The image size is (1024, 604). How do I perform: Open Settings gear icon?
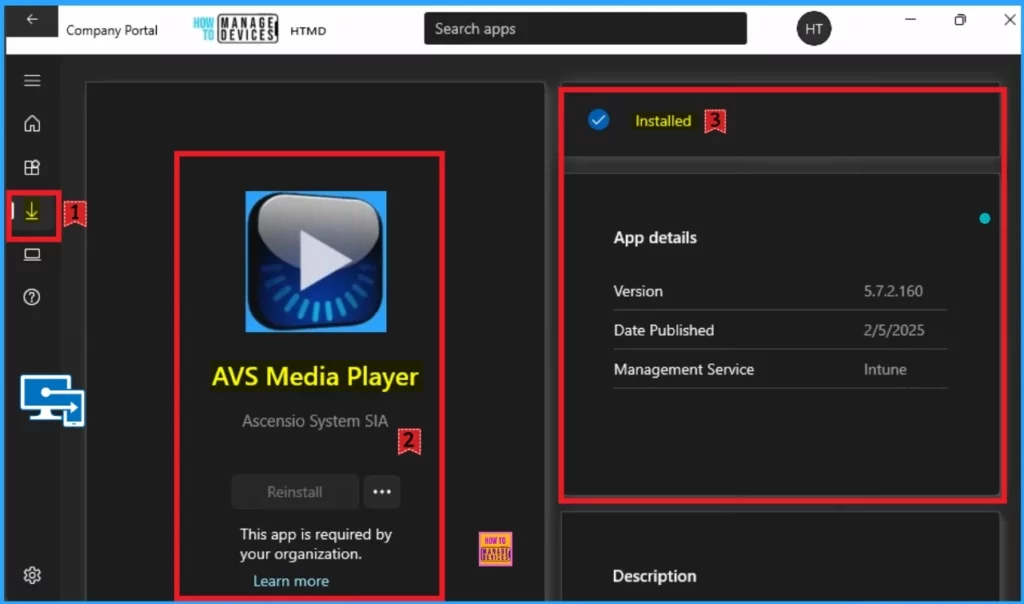[x=32, y=575]
